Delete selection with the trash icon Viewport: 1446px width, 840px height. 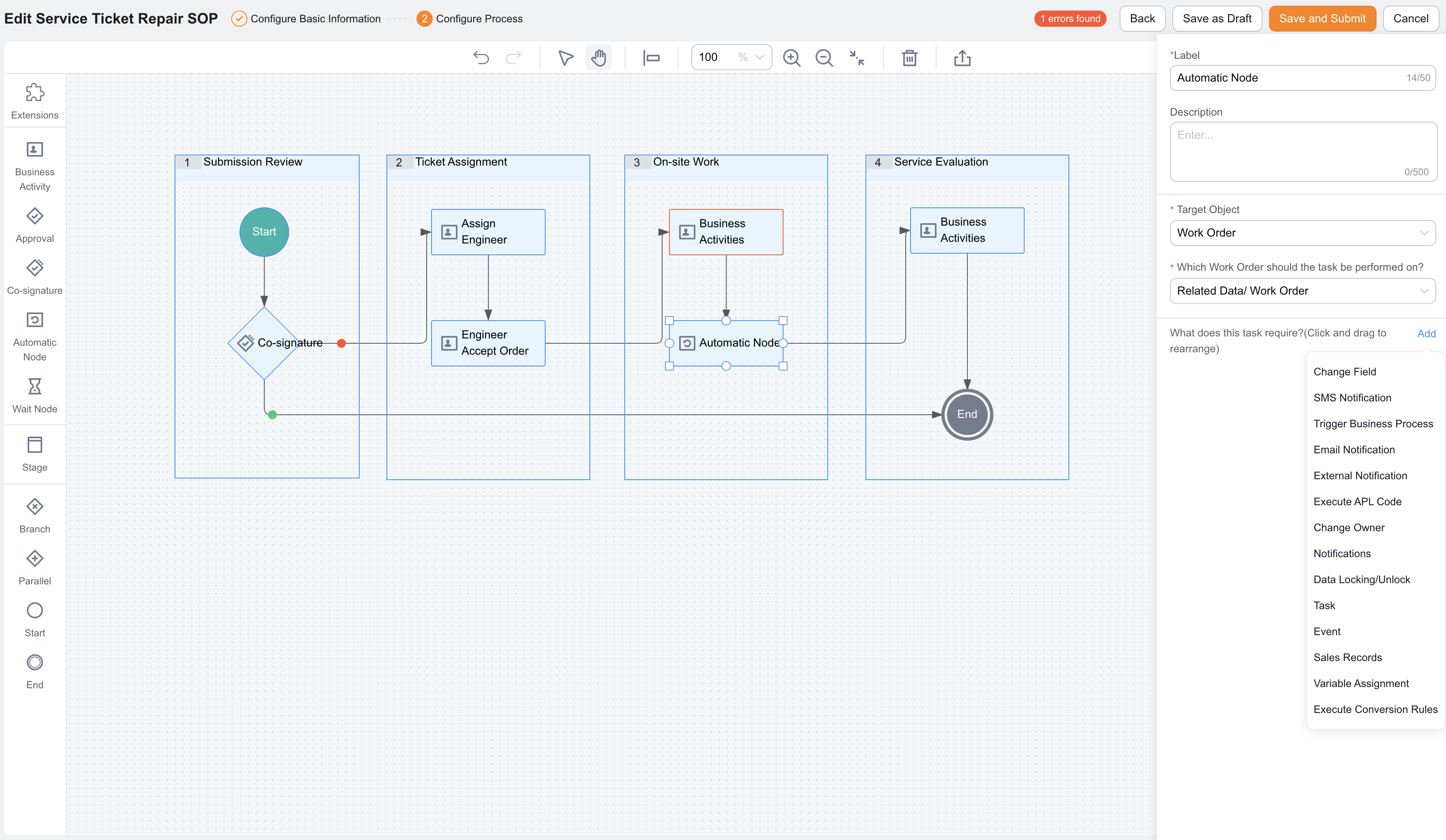(x=909, y=57)
